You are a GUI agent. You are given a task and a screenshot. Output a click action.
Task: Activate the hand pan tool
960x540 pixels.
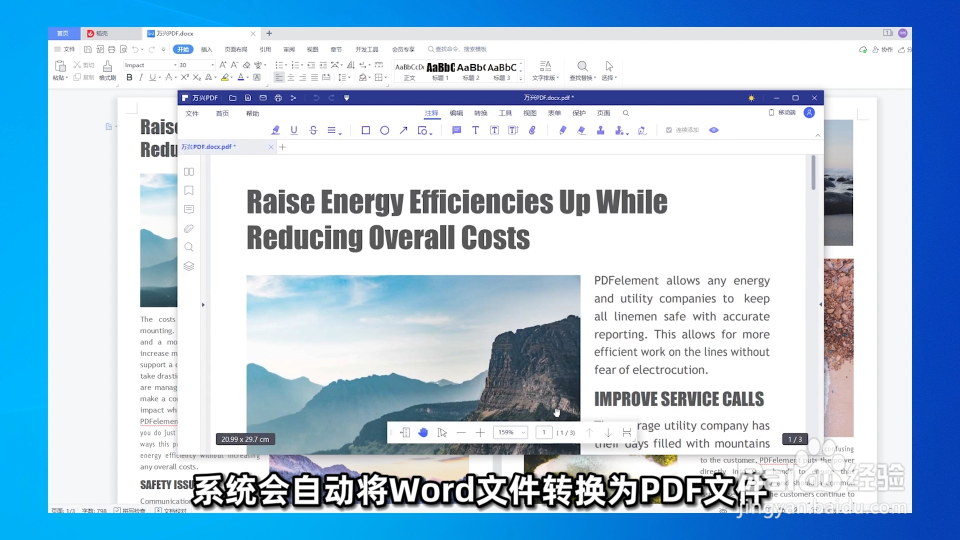[x=423, y=433]
